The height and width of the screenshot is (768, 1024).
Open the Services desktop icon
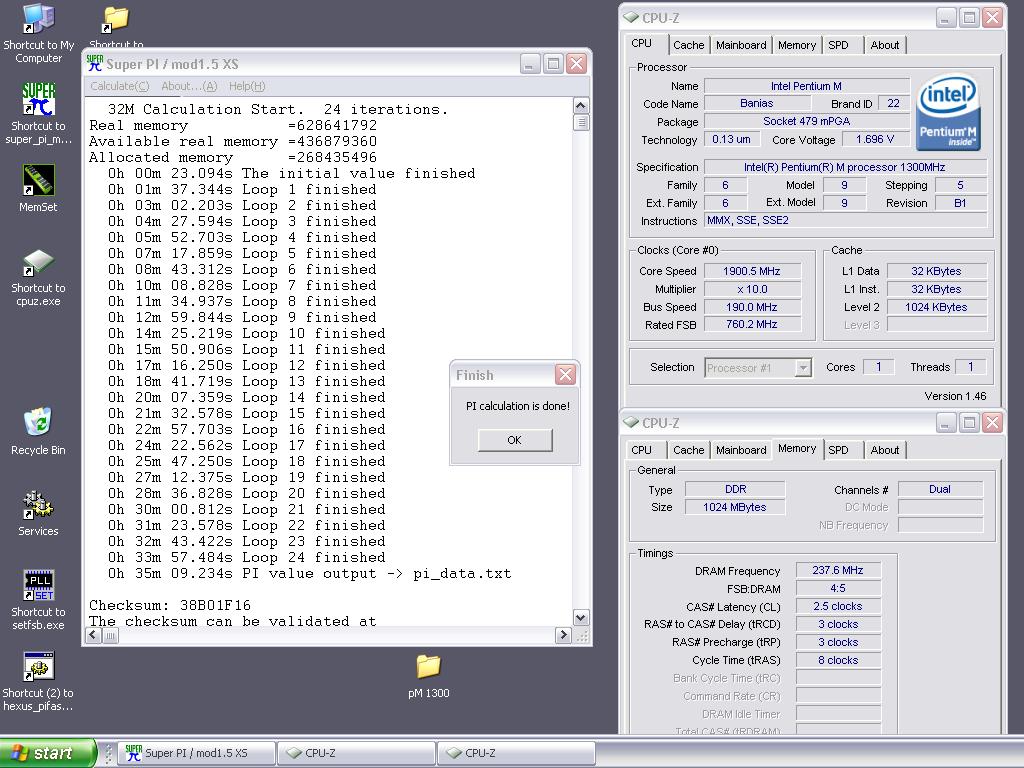click(39, 504)
